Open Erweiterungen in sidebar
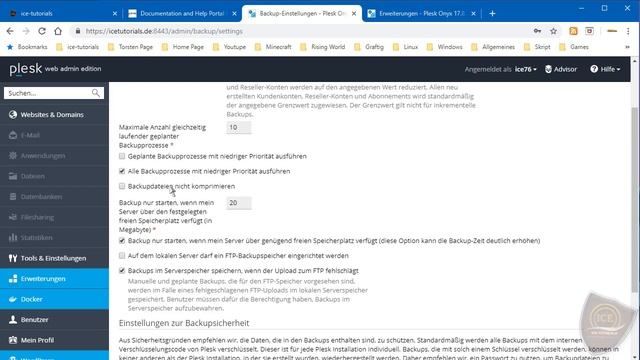The height and width of the screenshot is (360, 640). click(54, 279)
